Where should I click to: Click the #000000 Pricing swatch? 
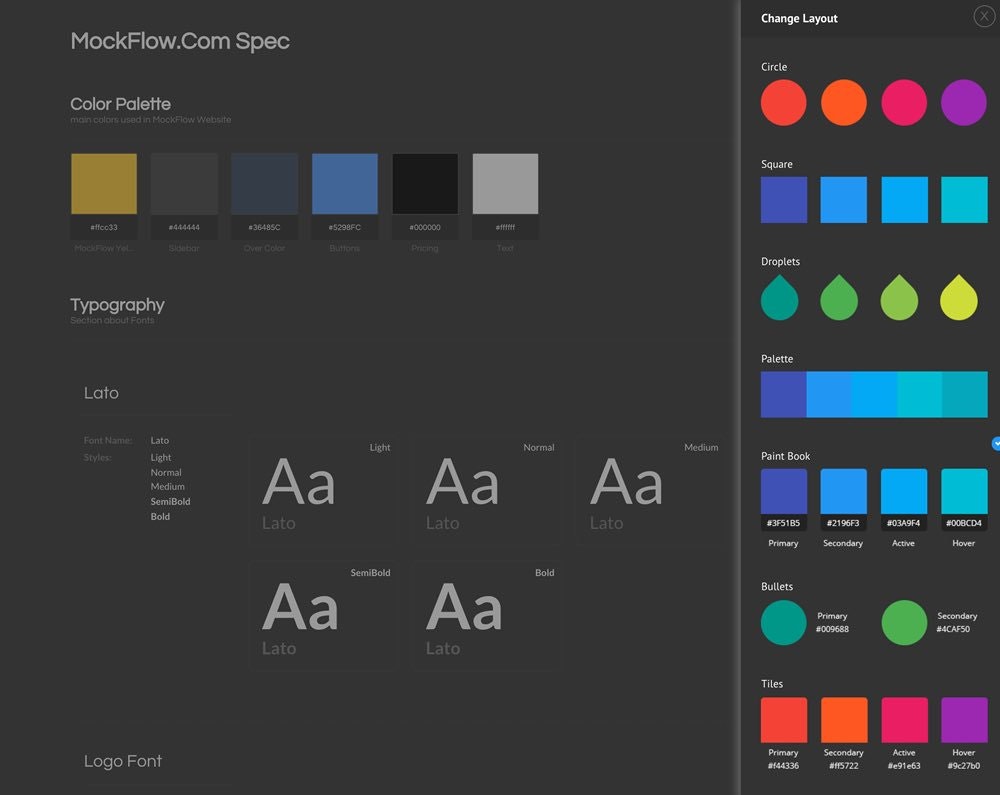[425, 184]
